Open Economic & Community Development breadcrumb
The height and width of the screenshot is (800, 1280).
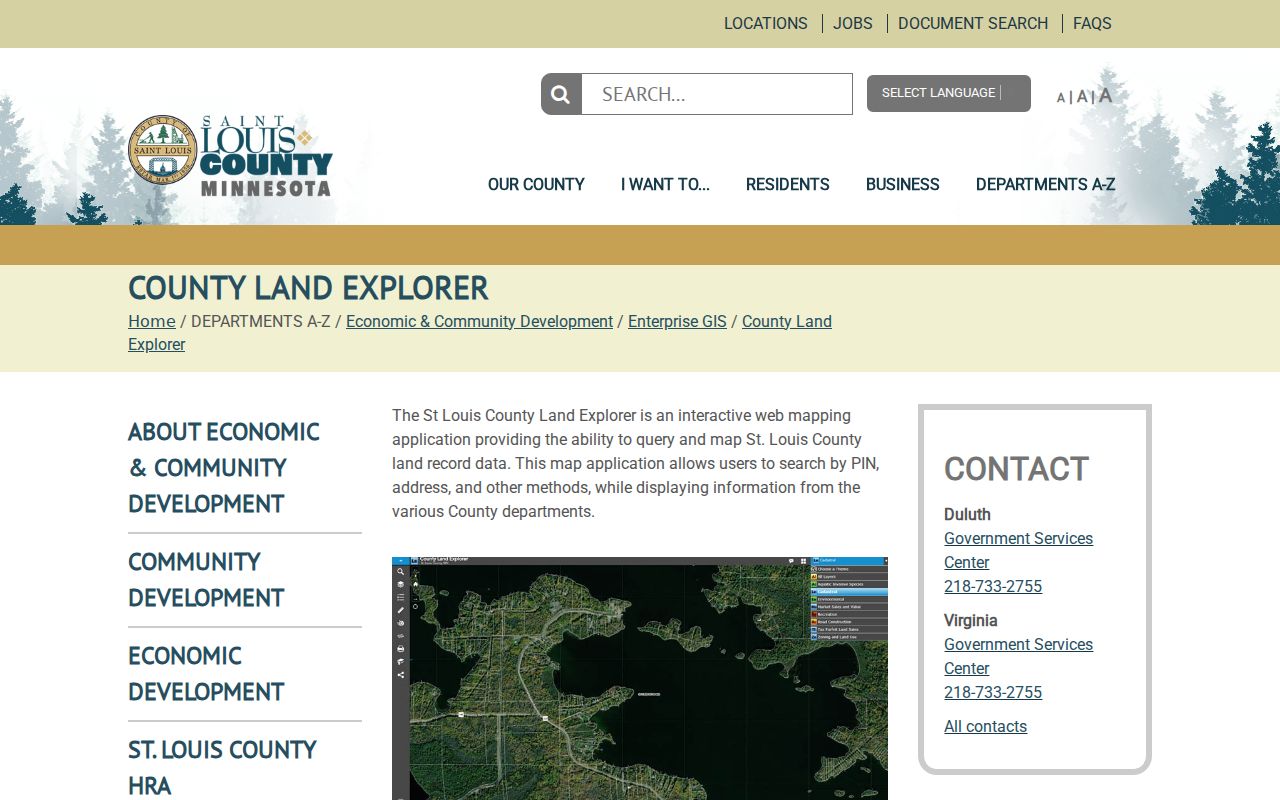[479, 321]
